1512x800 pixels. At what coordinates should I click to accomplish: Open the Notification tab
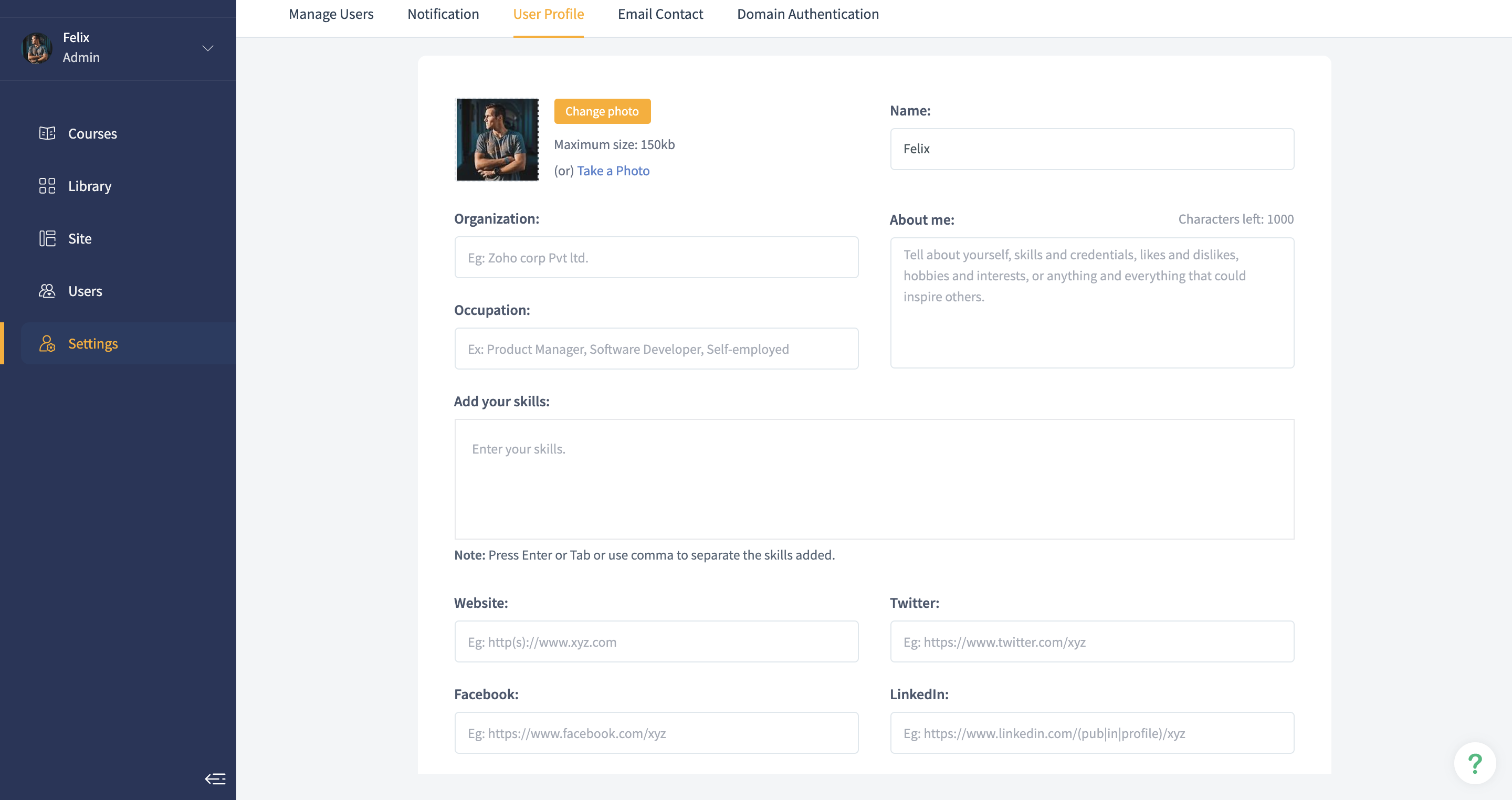click(443, 14)
